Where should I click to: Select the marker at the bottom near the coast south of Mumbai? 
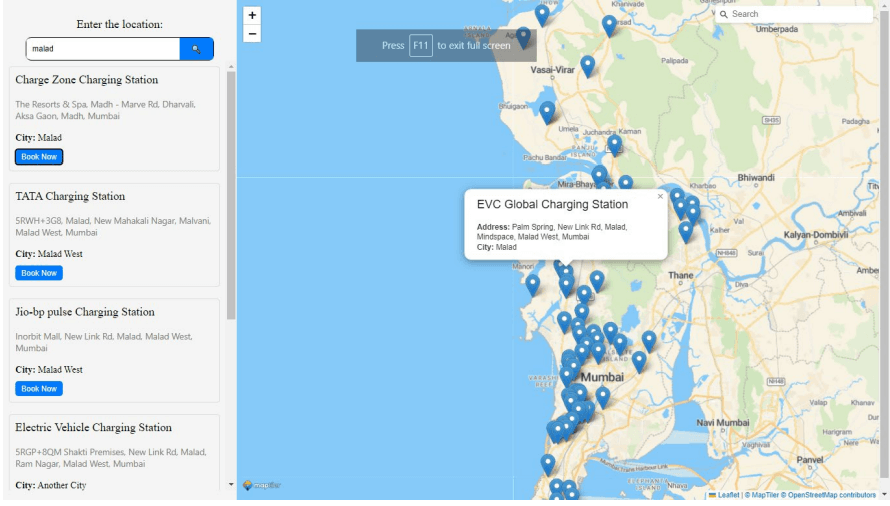click(x=548, y=465)
